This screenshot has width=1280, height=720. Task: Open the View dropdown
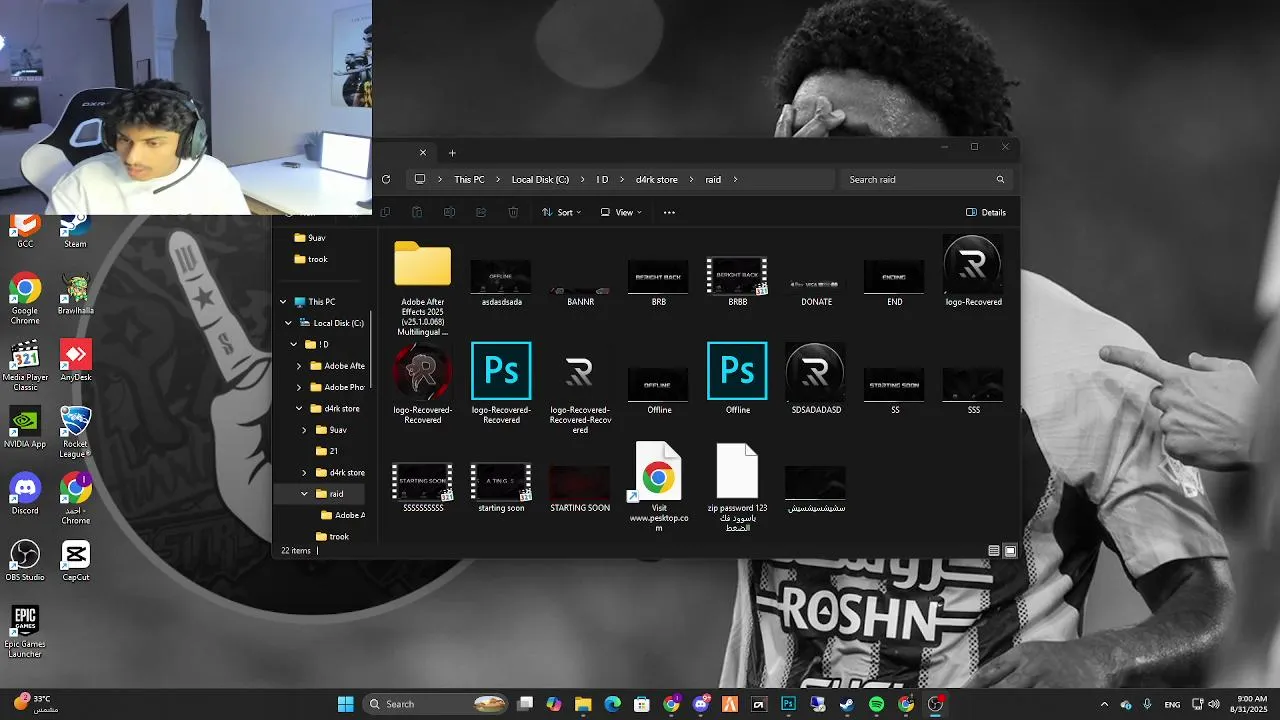coord(621,212)
